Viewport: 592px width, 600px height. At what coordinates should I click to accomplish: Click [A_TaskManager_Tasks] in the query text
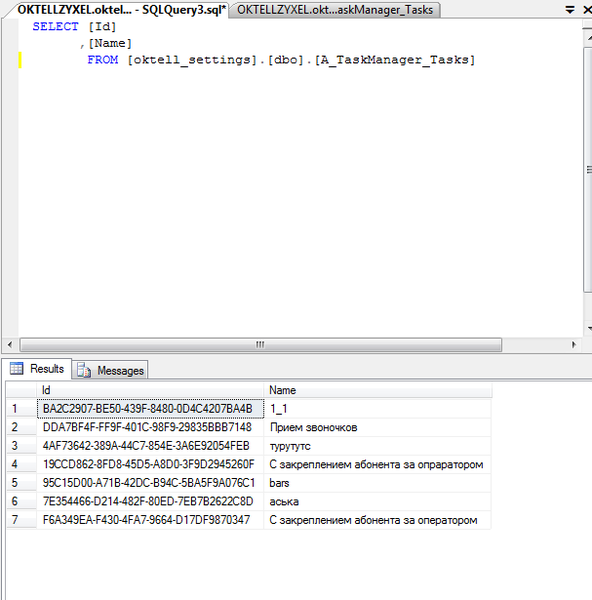click(395, 60)
